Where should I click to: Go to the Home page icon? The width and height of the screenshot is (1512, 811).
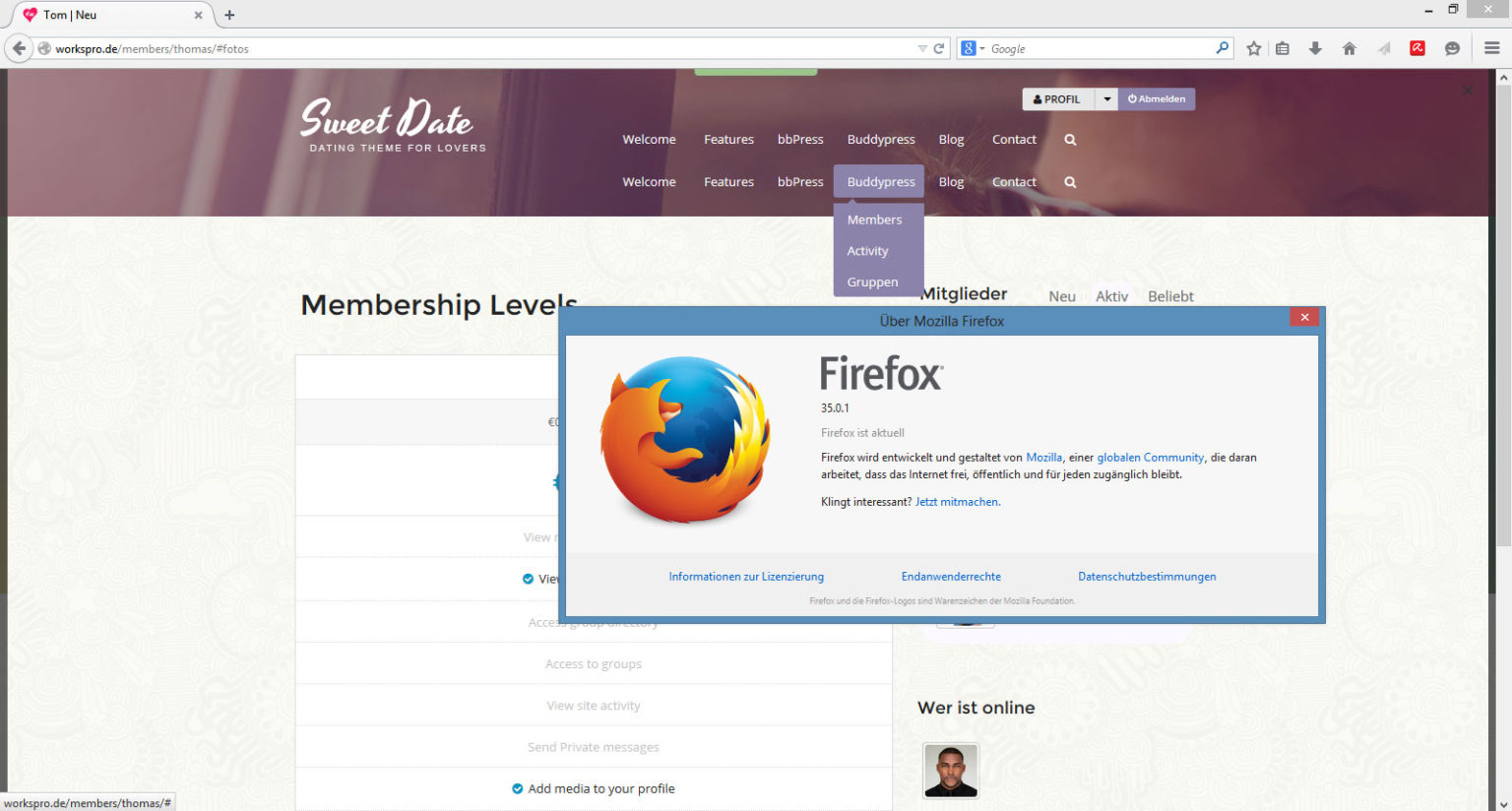tap(1350, 48)
